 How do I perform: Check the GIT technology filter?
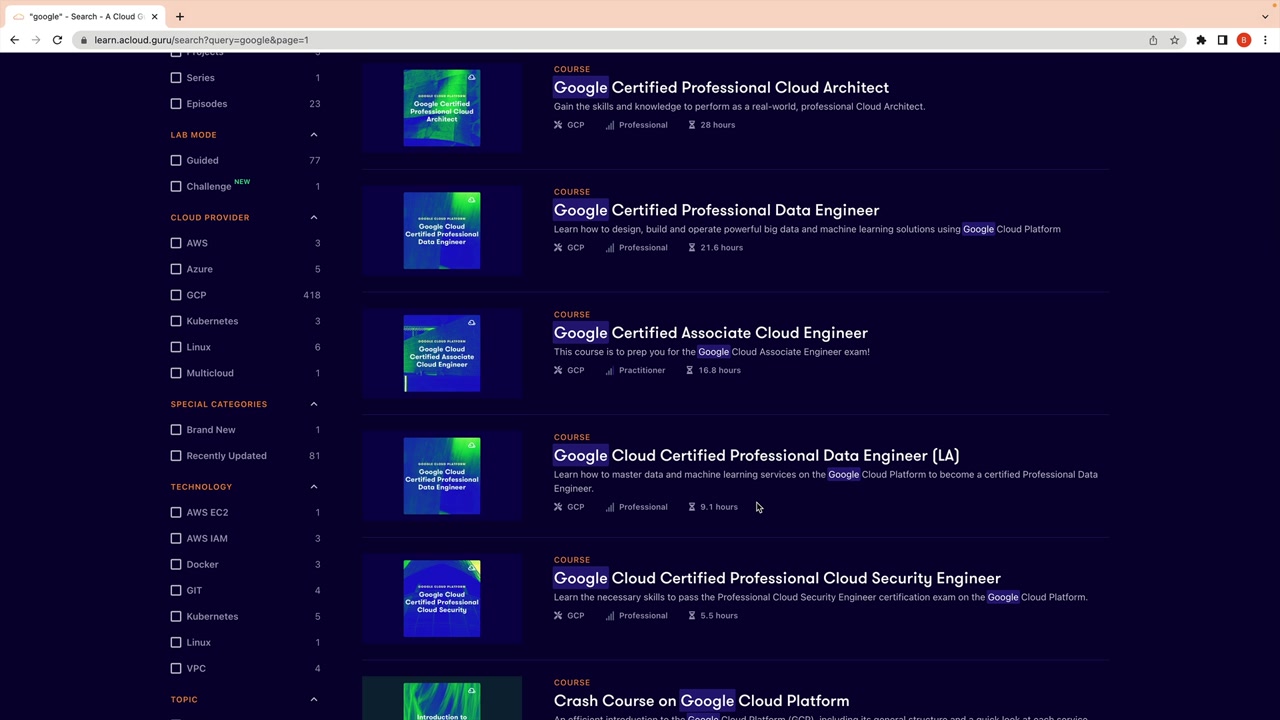[x=176, y=590]
